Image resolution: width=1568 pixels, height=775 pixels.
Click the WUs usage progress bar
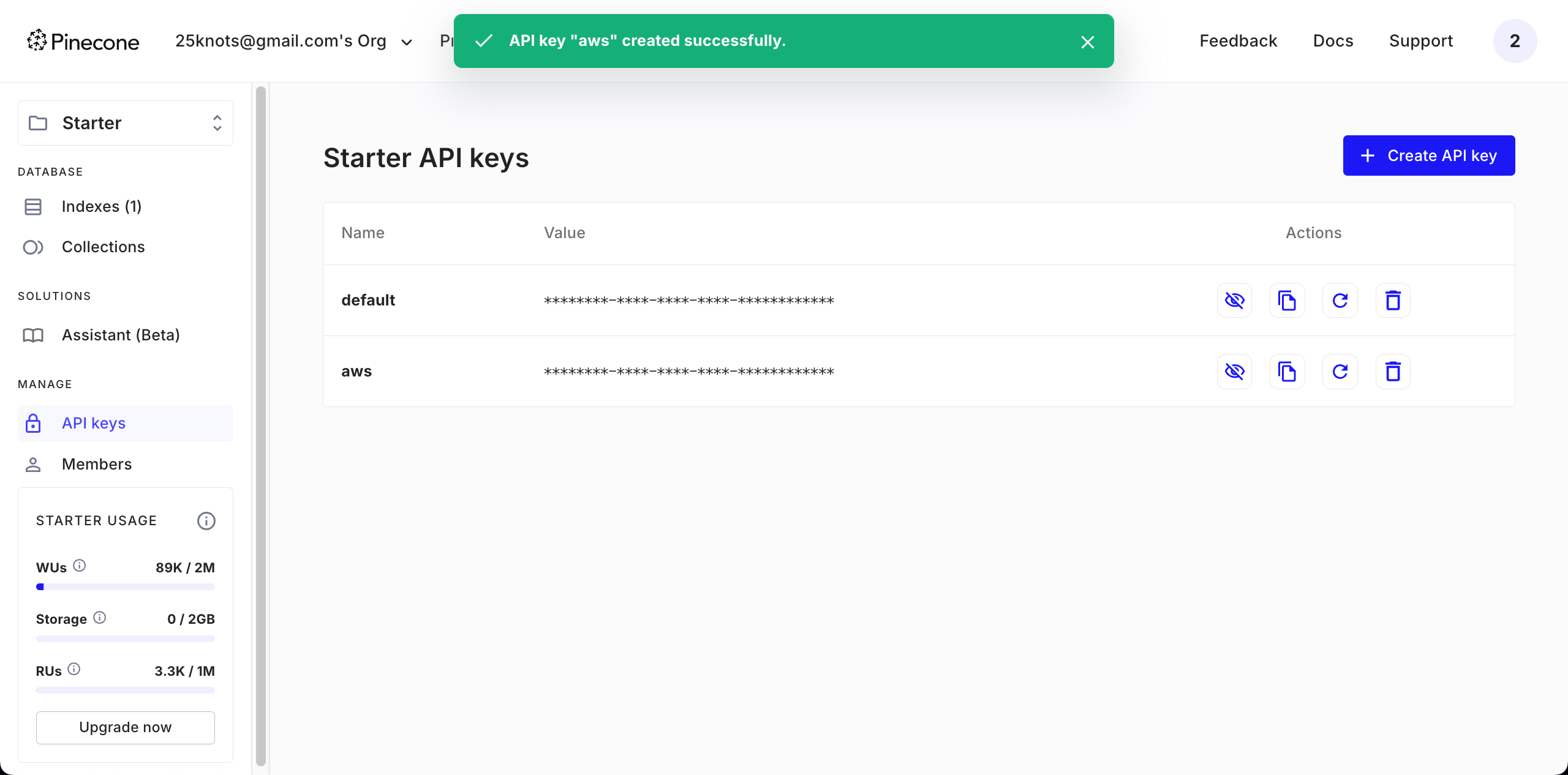click(126, 587)
